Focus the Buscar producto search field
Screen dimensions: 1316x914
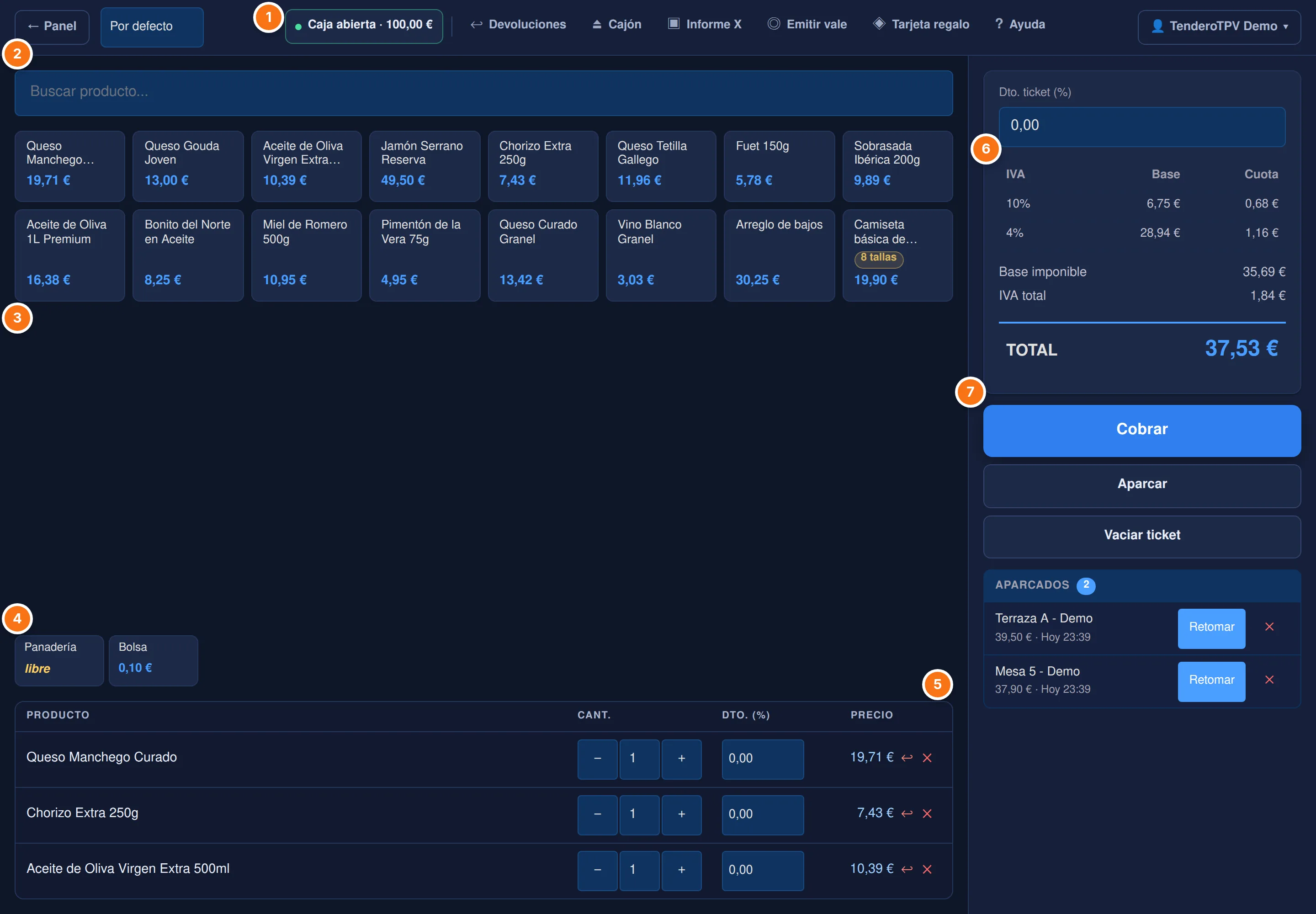[483, 92]
